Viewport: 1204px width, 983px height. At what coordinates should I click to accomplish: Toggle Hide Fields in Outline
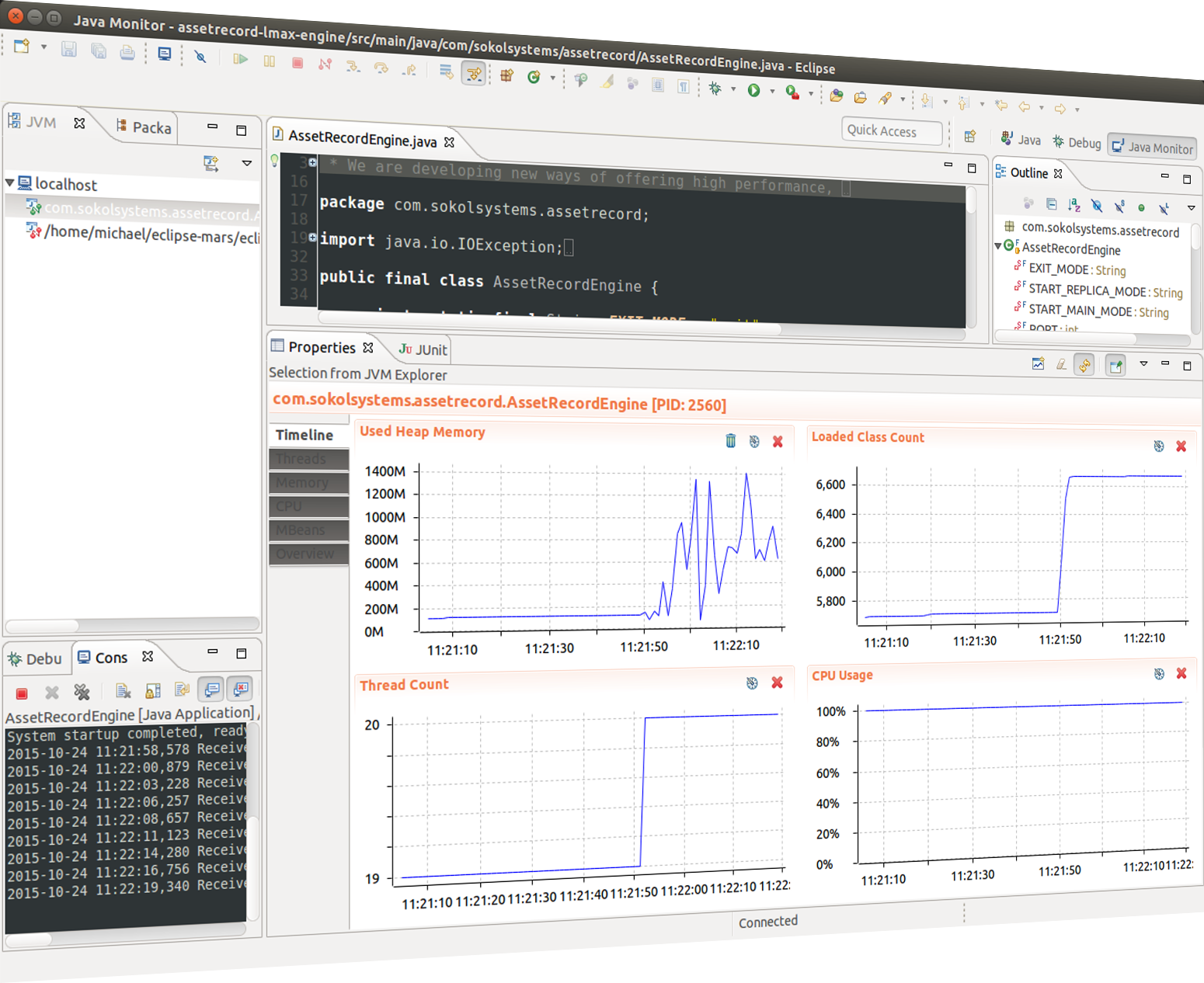point(1096,206)
